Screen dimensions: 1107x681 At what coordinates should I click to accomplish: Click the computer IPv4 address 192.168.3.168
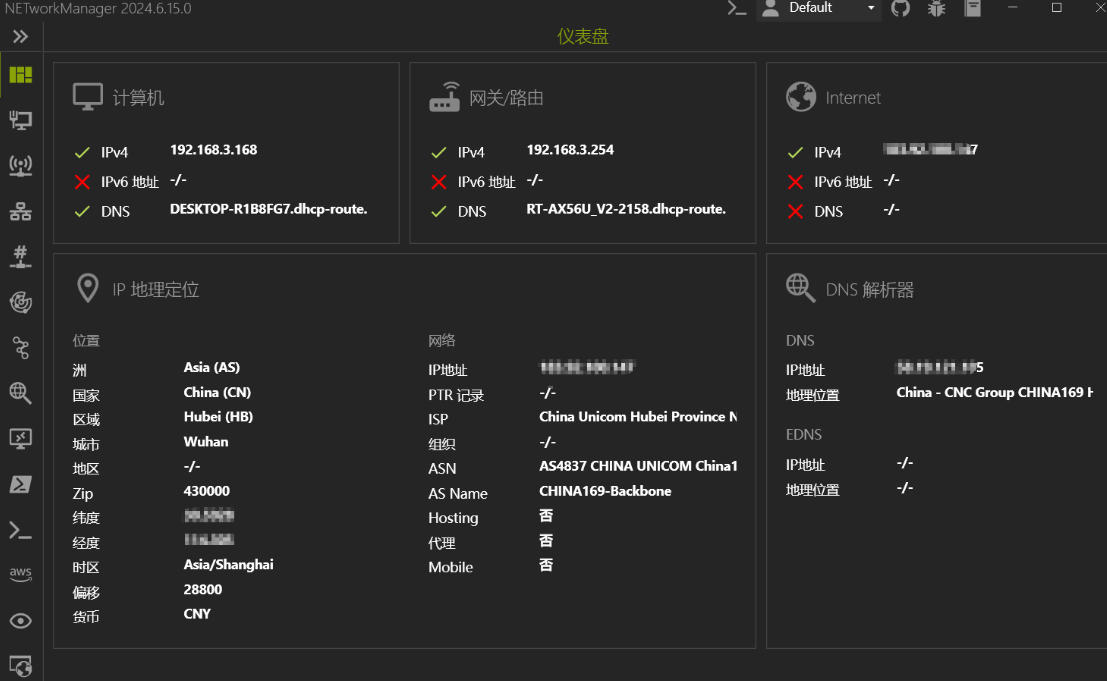[x=213, y=150]
